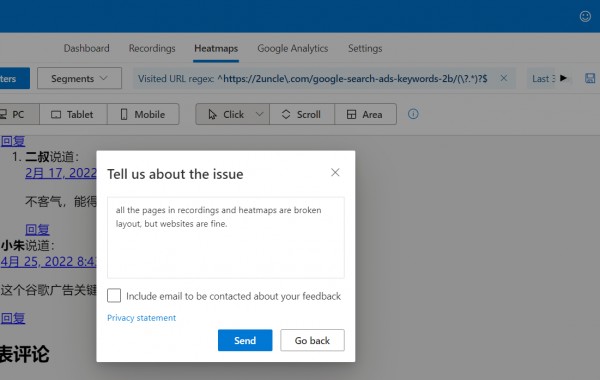The height and width of the screenshot is (380, 600).
Task: Click the Go back button
Action: pyautogui.click(x=312, y=340)
